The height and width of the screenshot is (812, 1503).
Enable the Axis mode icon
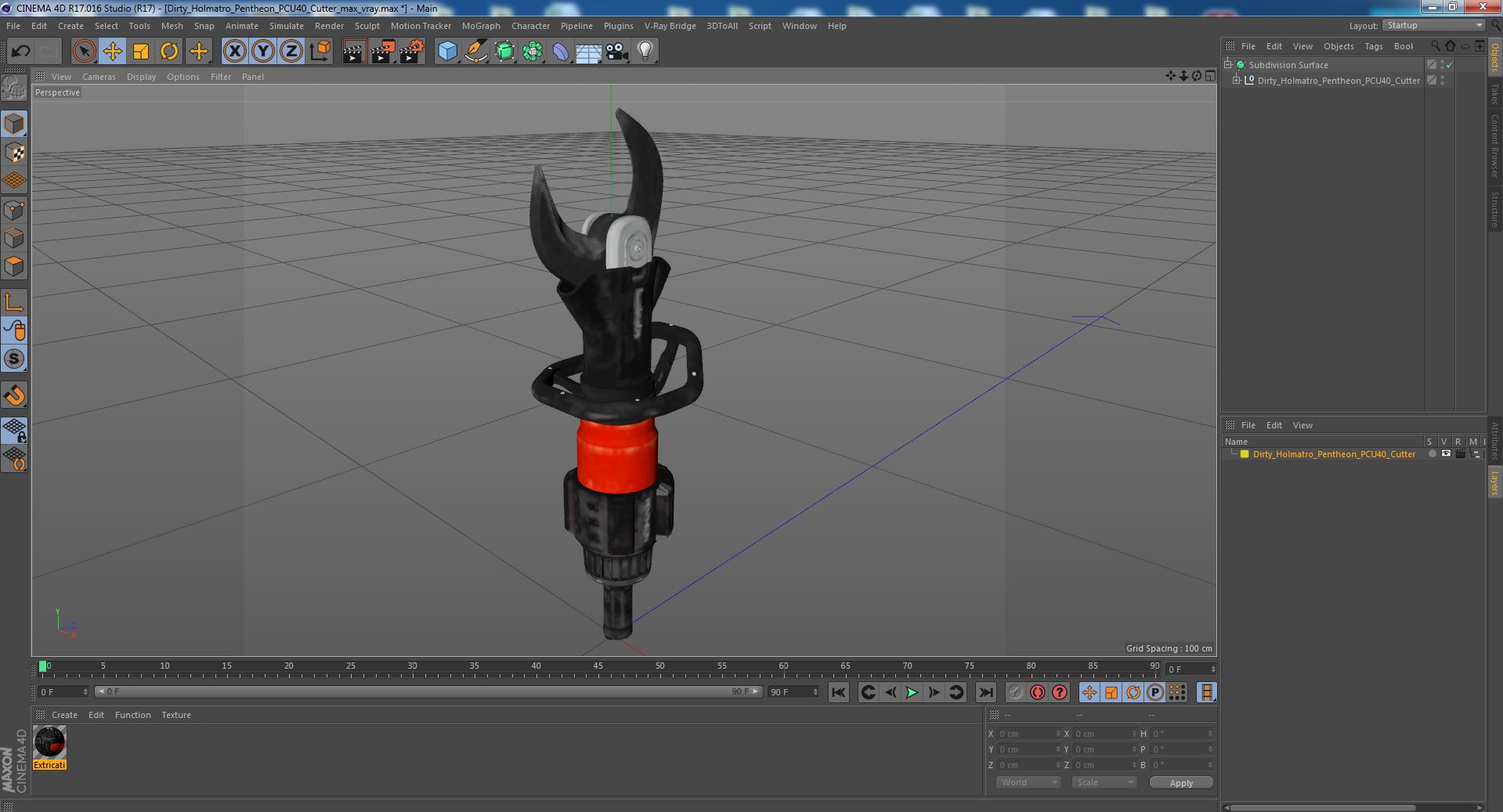(14, 302)
